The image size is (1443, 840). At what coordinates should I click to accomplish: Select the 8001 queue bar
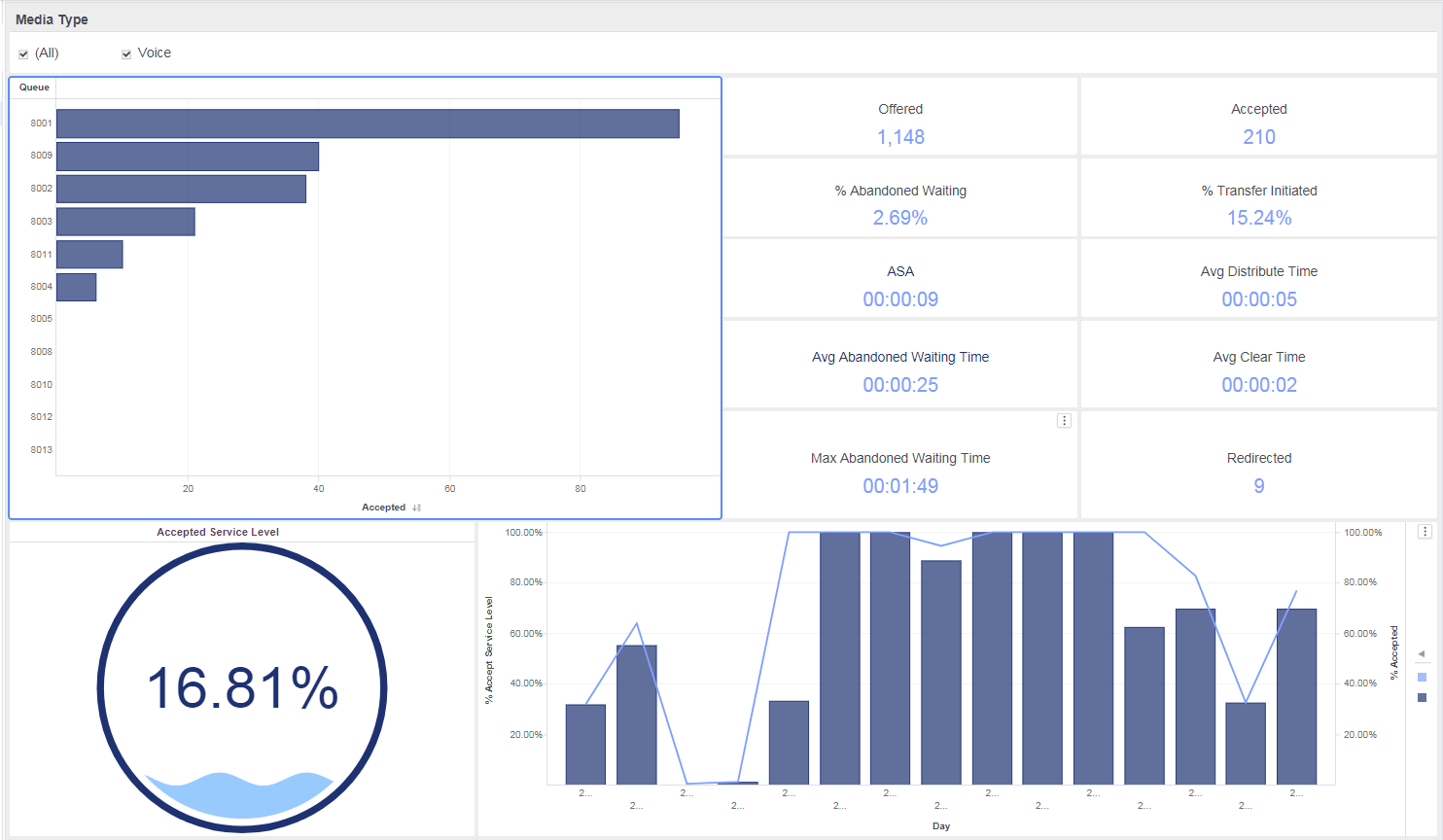click(x=368, y=123)
